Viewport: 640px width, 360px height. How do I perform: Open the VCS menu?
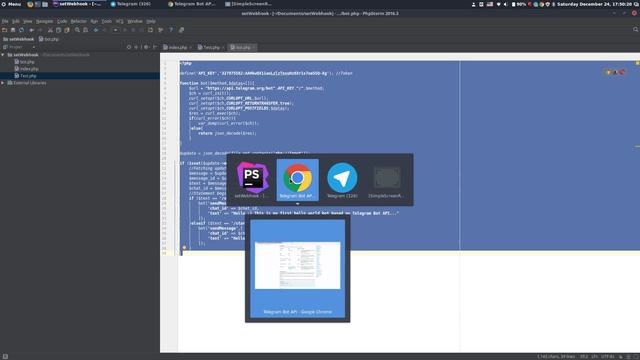pos(120,21)
